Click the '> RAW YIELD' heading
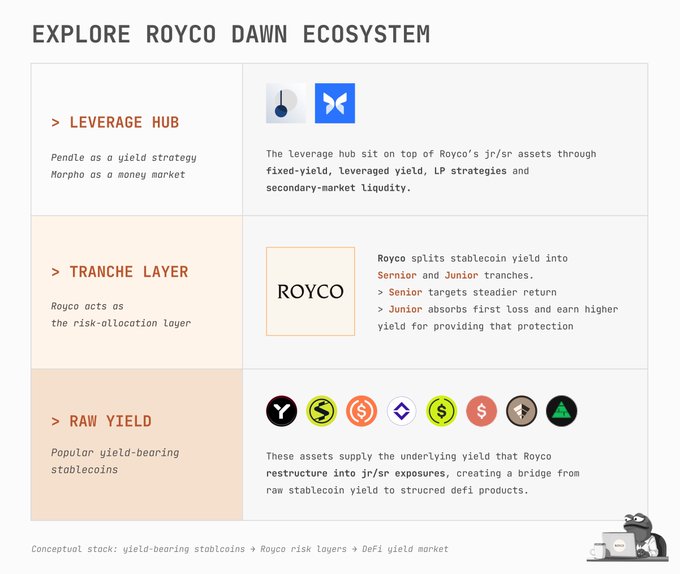 point(101,421)
